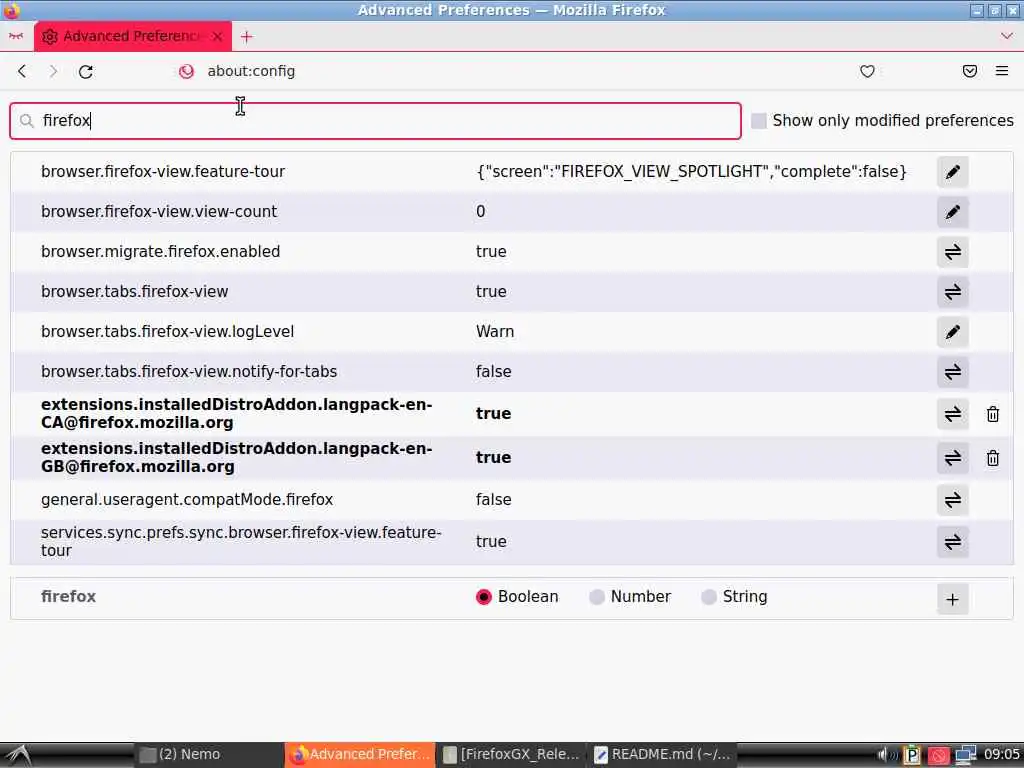Screen dimensions: 1024x768
Task: Select the Advanced Preferences tab
Action: pyautogui.click(x=132, y=37)
